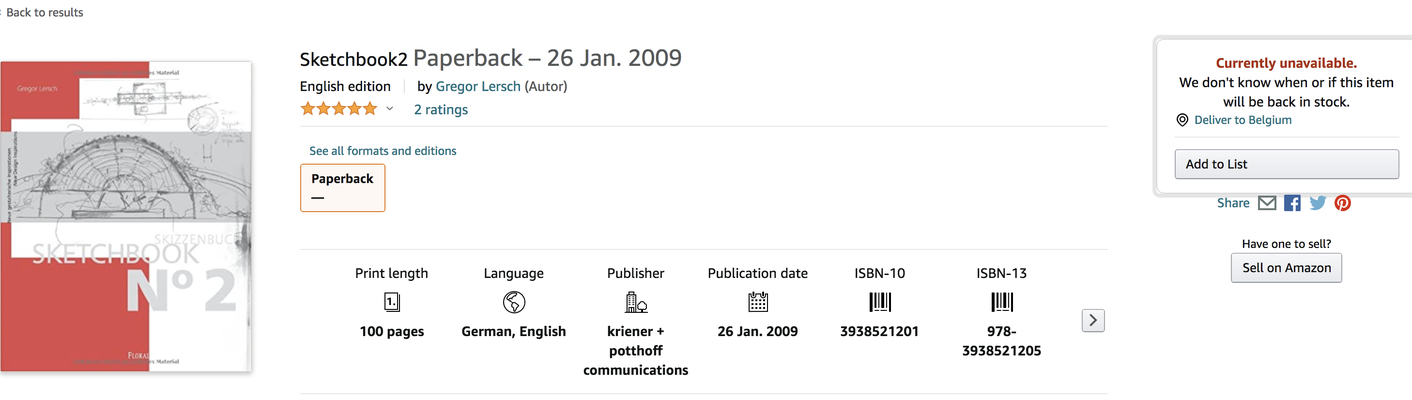The width and height of the screenshot is (1412, 400).
Task: Open See all formats and editions
Action: click(x=383, y=151)
